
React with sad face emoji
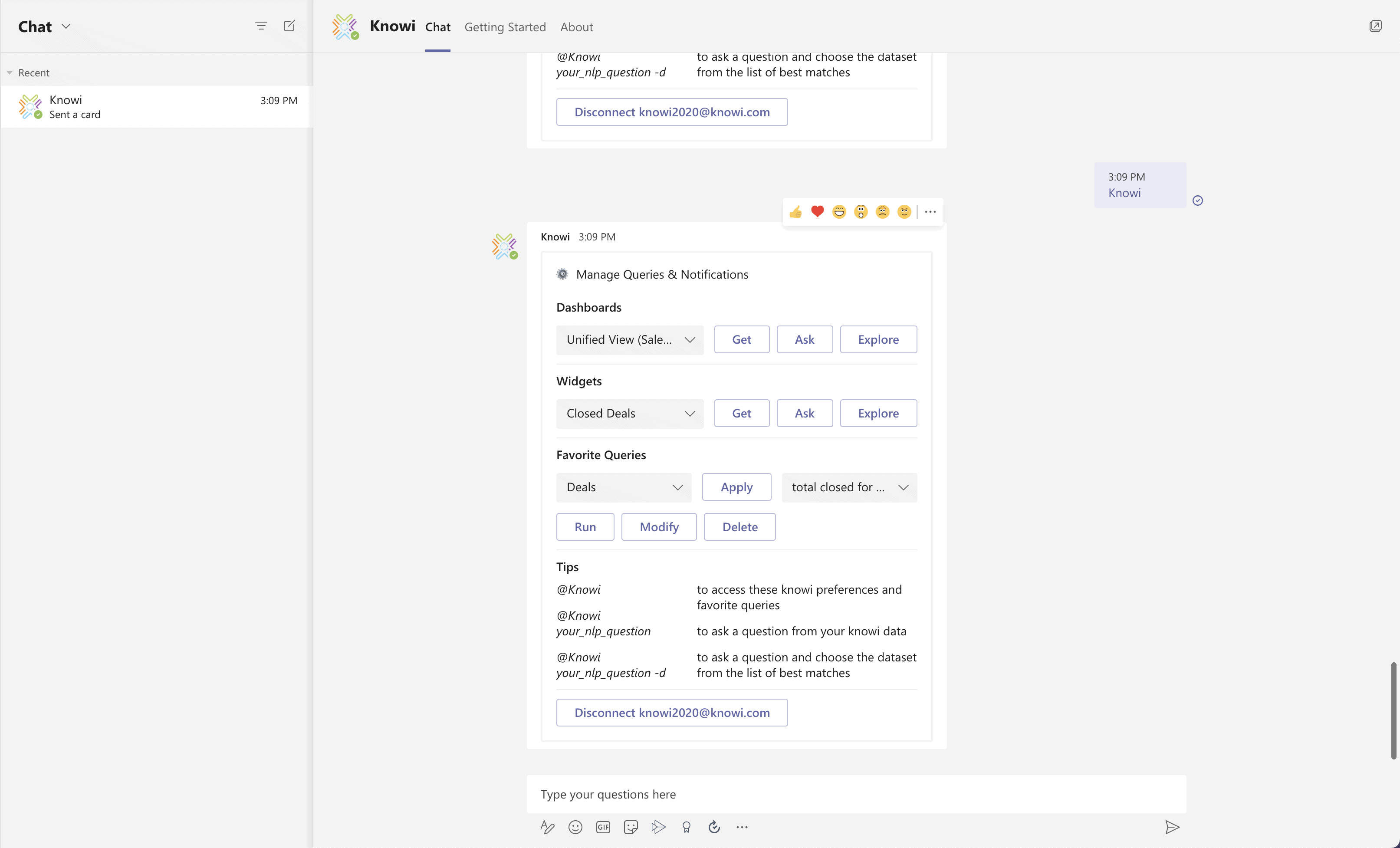pos(882,212)
